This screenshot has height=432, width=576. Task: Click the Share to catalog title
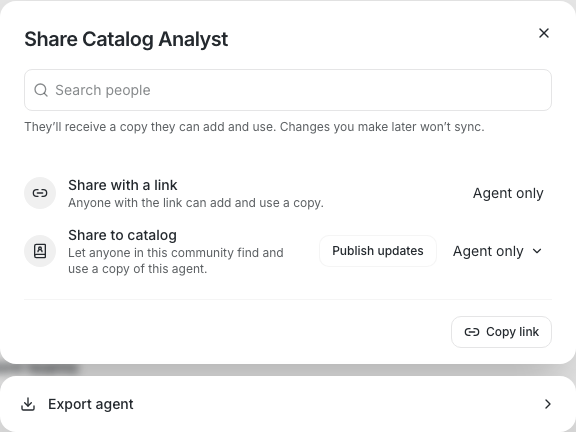122,235
